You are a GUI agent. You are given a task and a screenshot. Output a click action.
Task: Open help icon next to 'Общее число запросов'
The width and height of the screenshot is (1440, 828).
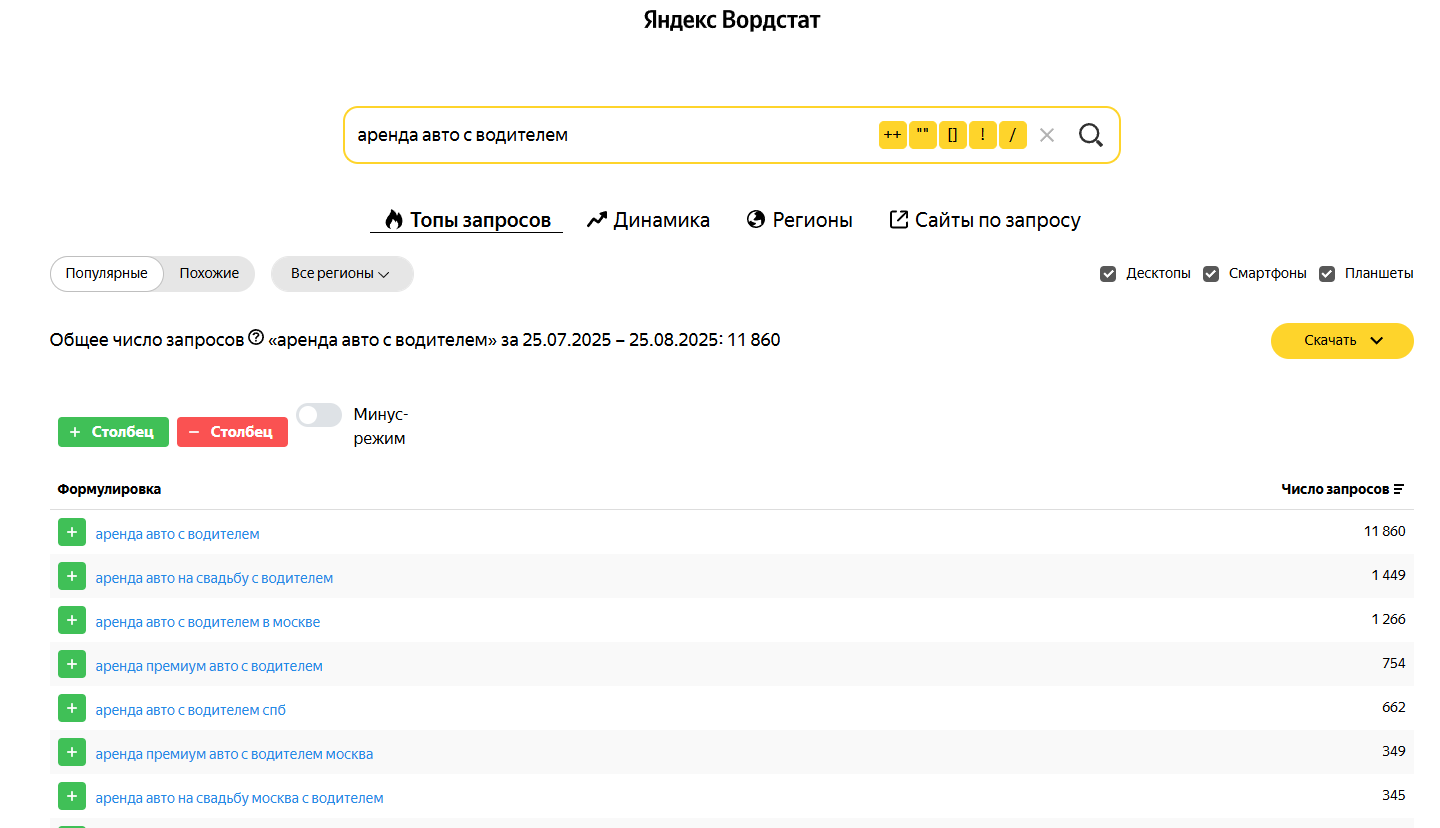(x=256, y=338)
